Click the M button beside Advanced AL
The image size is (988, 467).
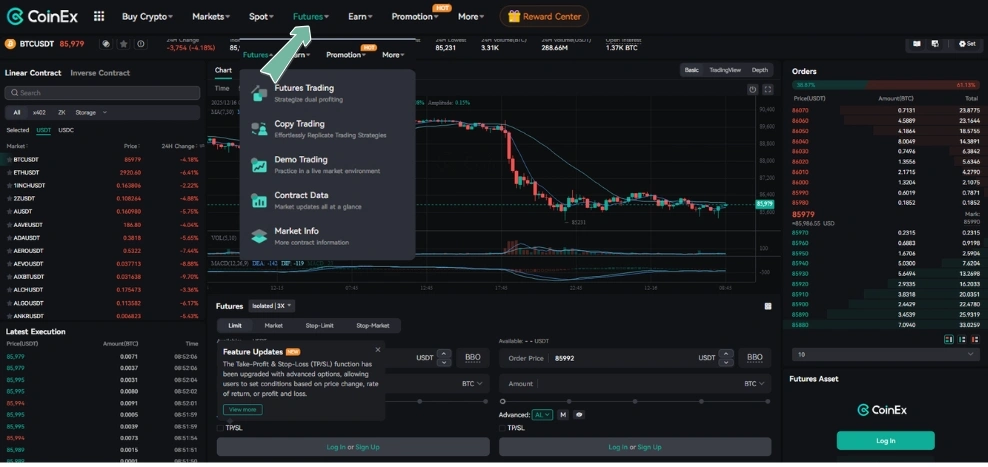(563, 415)
